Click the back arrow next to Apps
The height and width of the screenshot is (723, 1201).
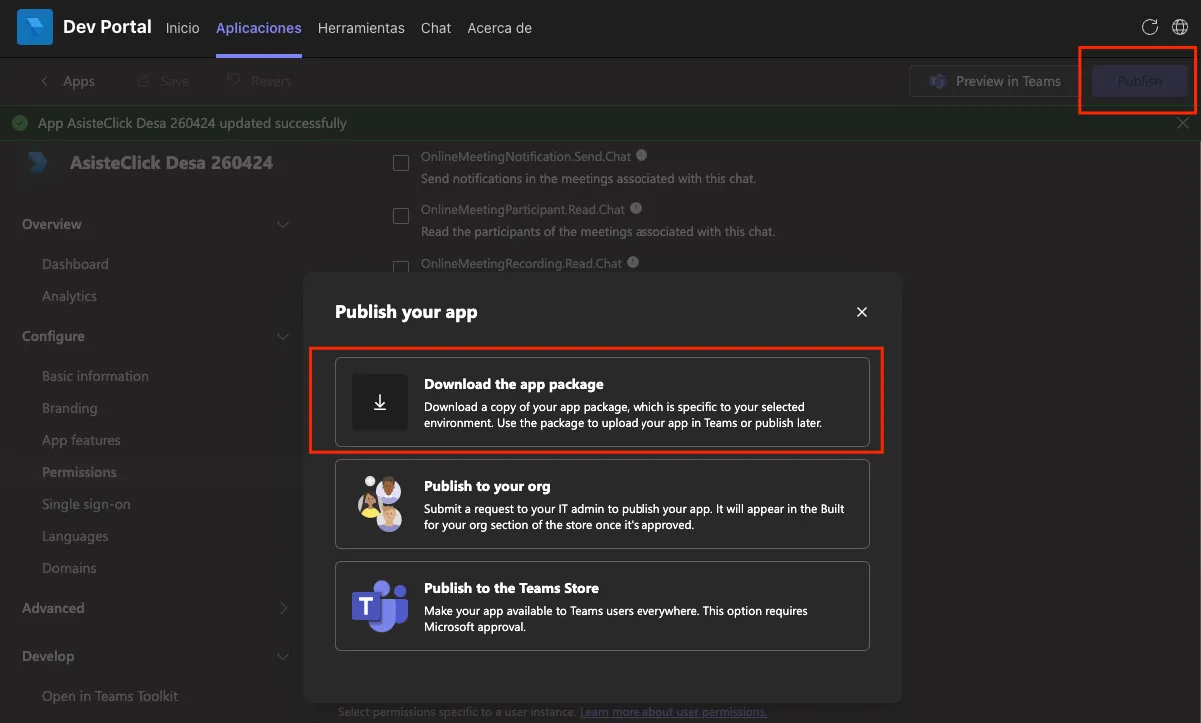[44, 82]
